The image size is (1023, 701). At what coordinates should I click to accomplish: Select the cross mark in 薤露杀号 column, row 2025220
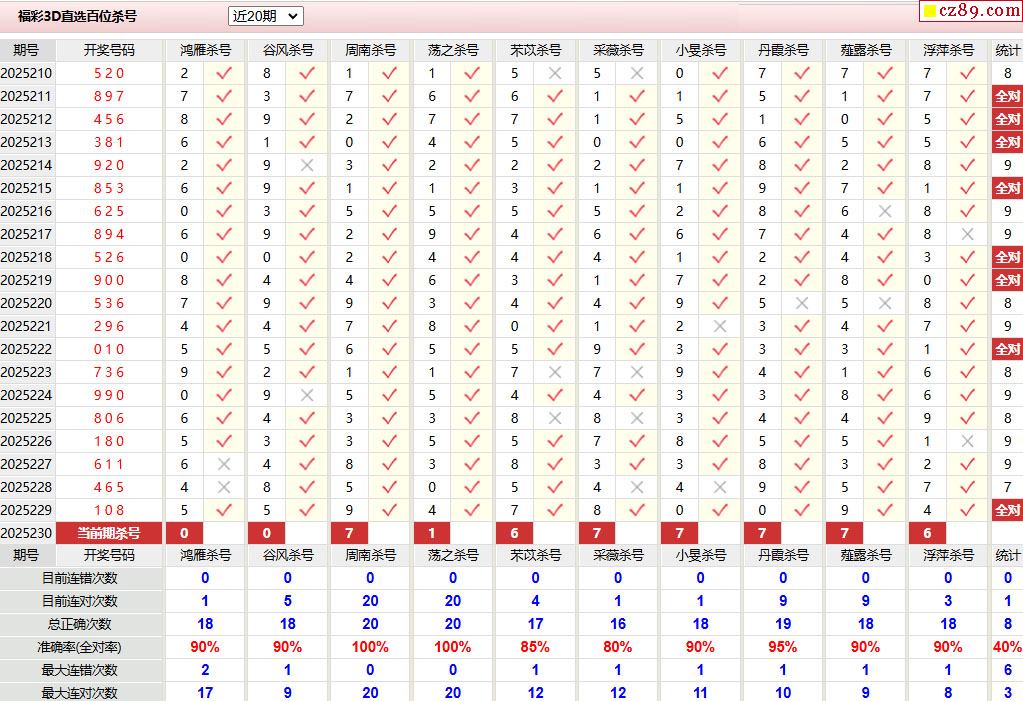click(885, 303)
